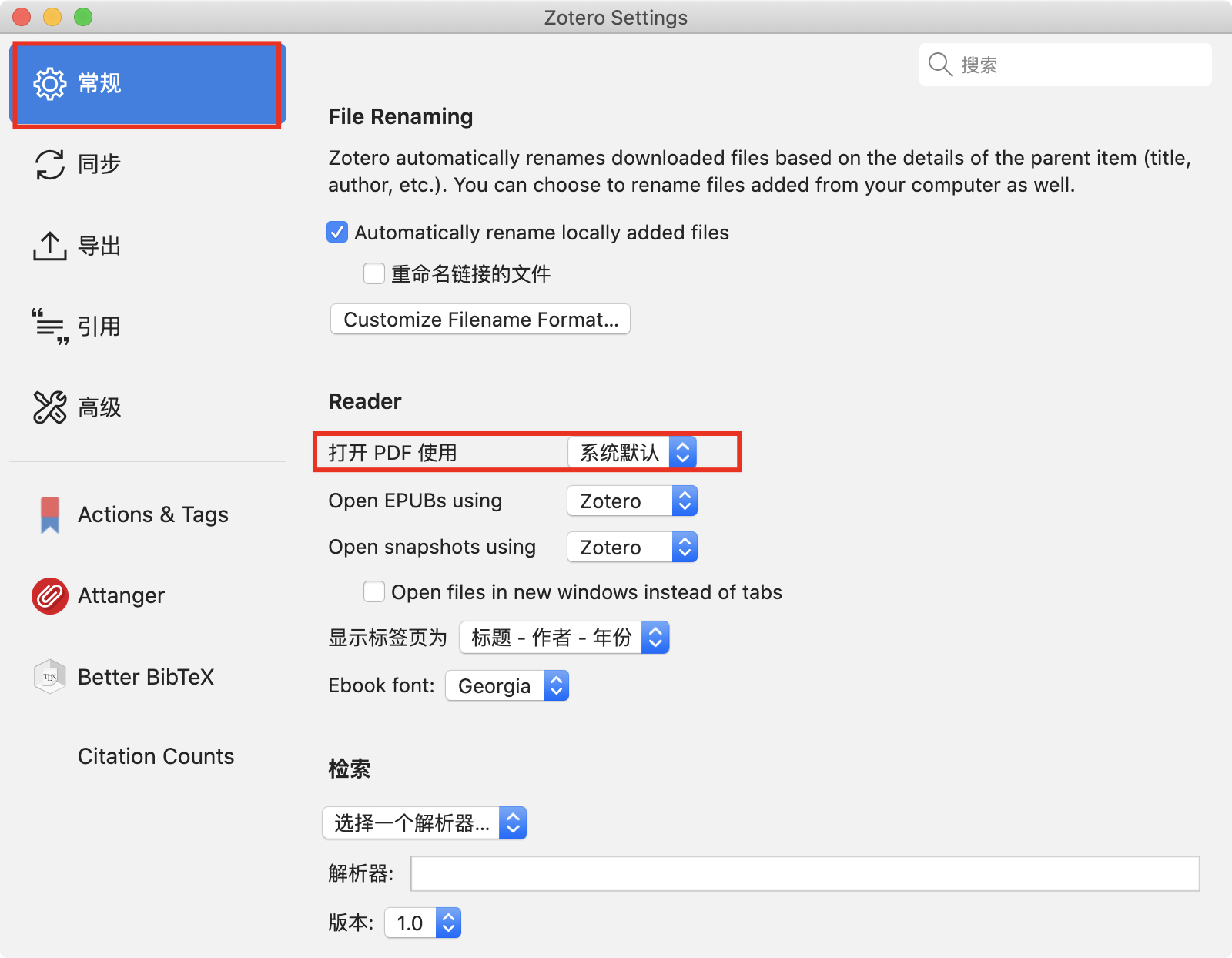Open the Better BibTeX icon

(x=50, y=677)
